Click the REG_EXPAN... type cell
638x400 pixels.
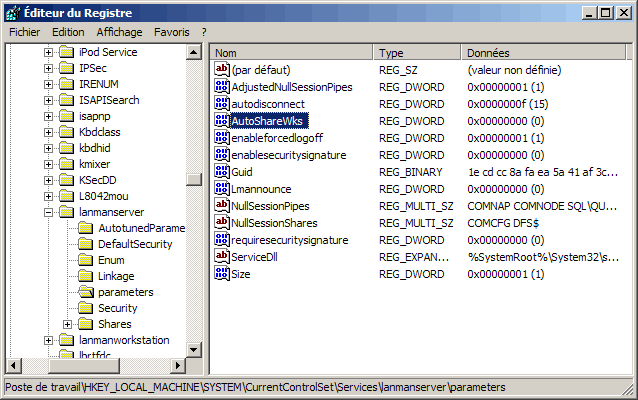coord(414,257)
